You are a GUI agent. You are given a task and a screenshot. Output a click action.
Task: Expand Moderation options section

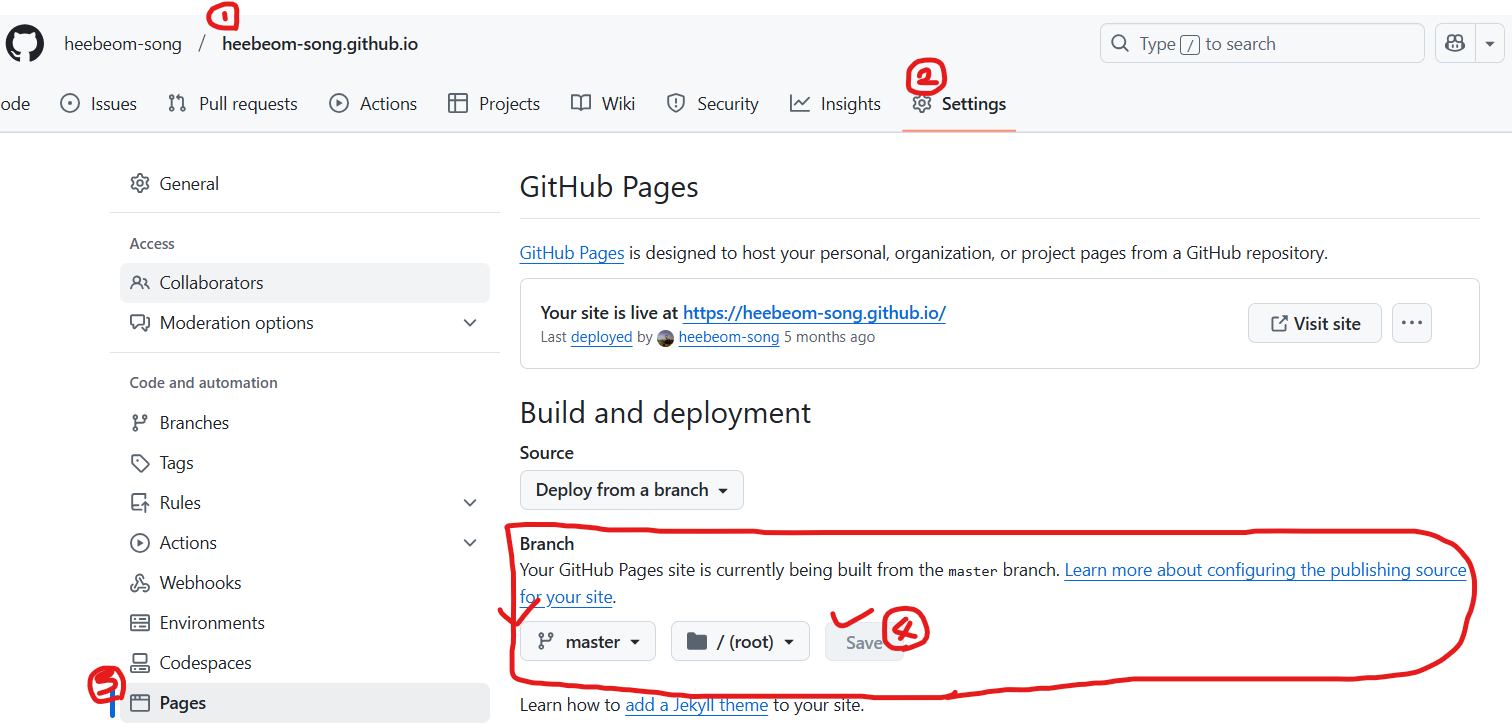[305, 323]
